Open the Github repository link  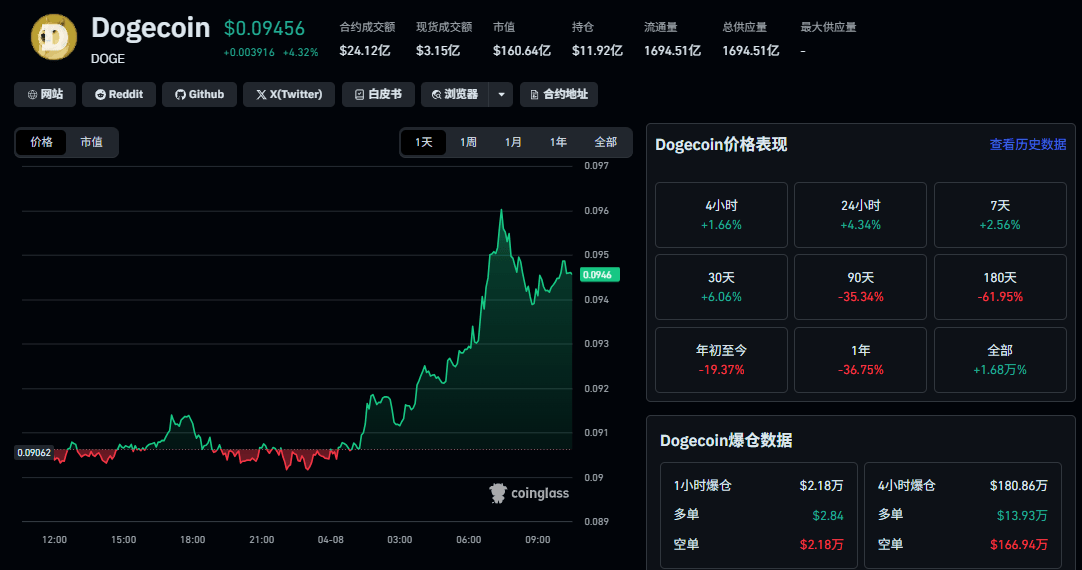(200, 94)
